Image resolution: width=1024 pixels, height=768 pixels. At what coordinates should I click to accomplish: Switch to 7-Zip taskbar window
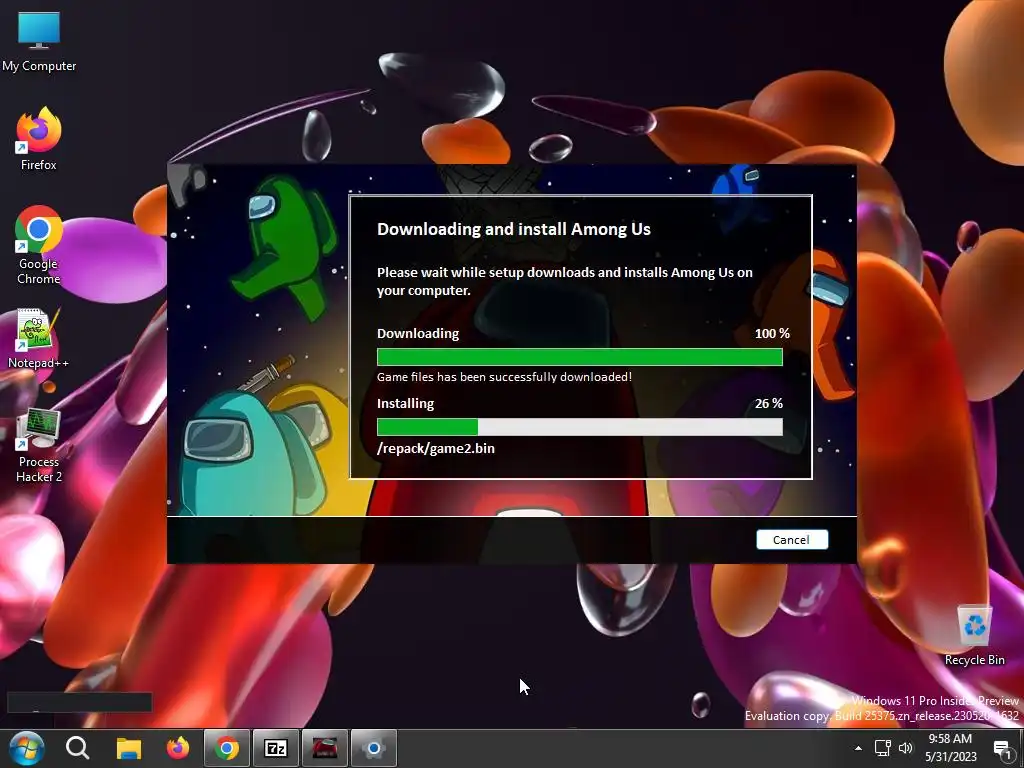(276, 748)
